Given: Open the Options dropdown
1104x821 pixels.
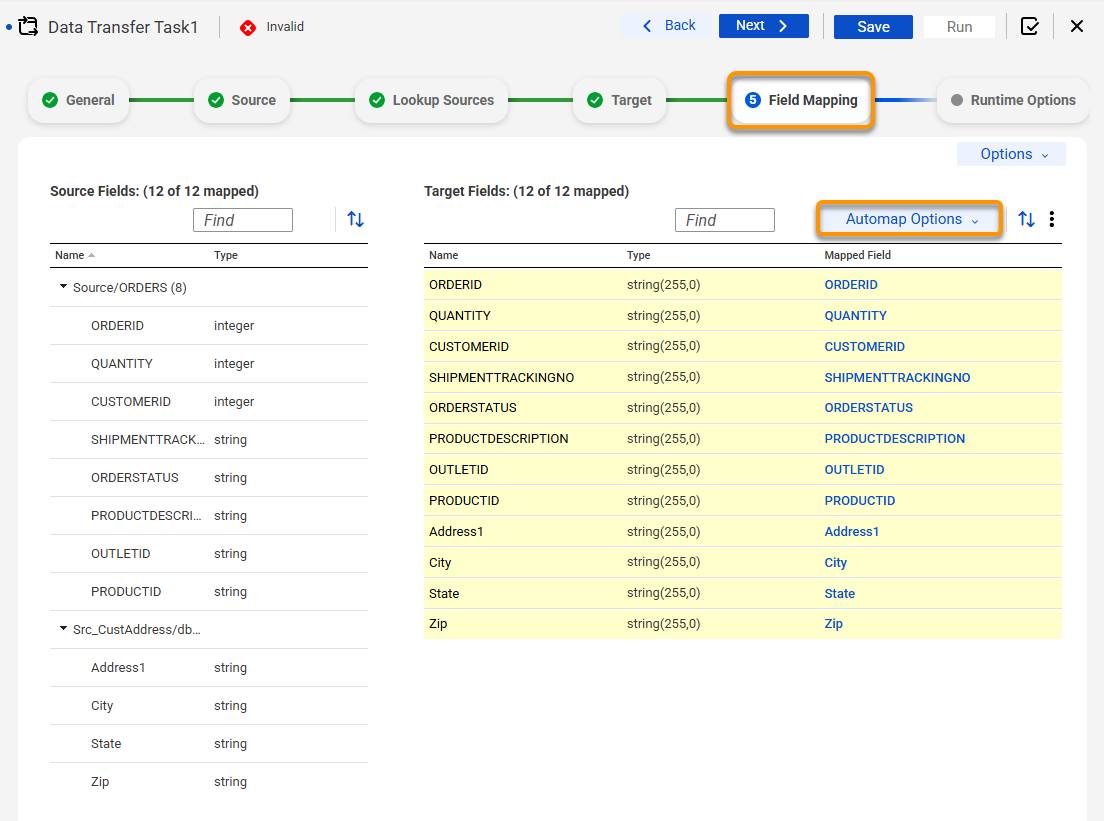Looking at the screenshot, I should tap(1011, 154).
